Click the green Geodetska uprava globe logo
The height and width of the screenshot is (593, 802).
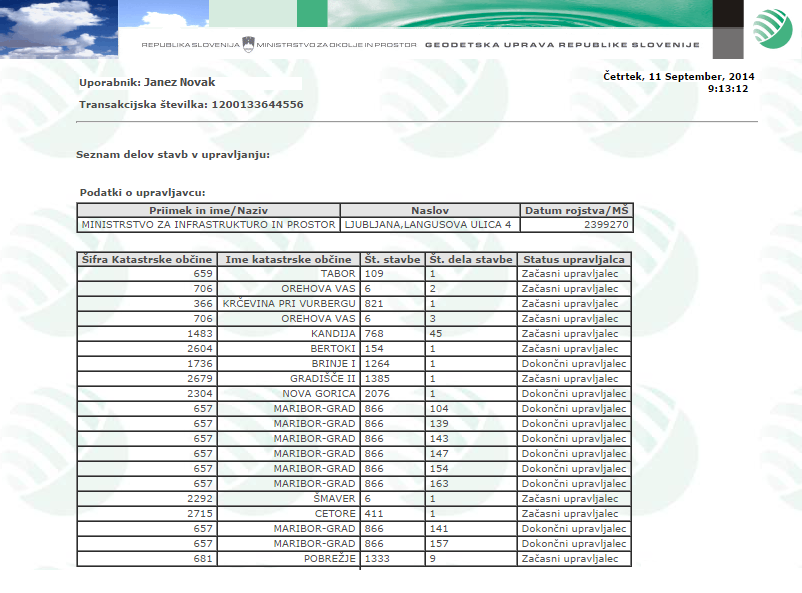(x=773, y=29)
